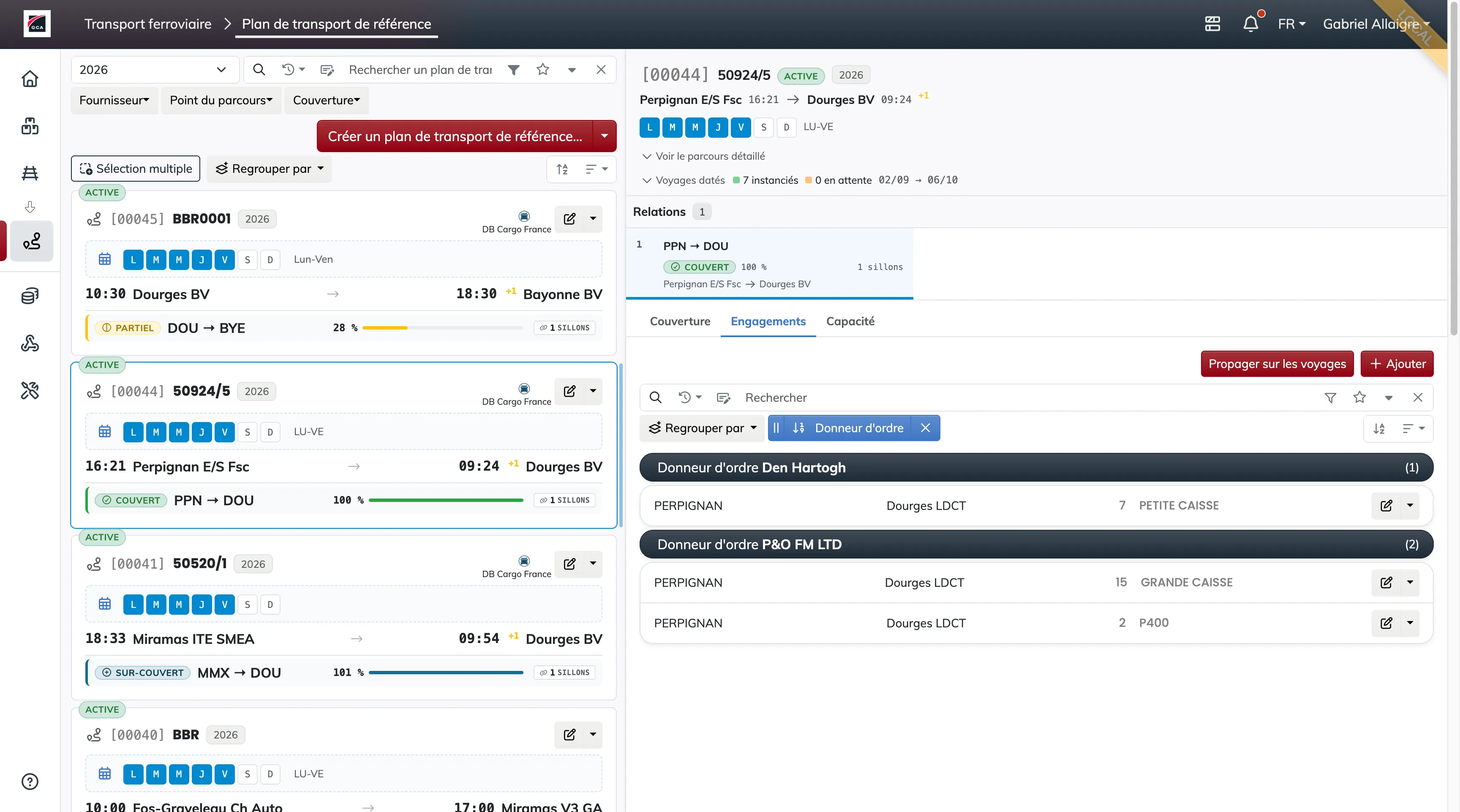Edit plan 50924/5
This screenshot has height=812, width=1460.
click(x=569, y=391)
